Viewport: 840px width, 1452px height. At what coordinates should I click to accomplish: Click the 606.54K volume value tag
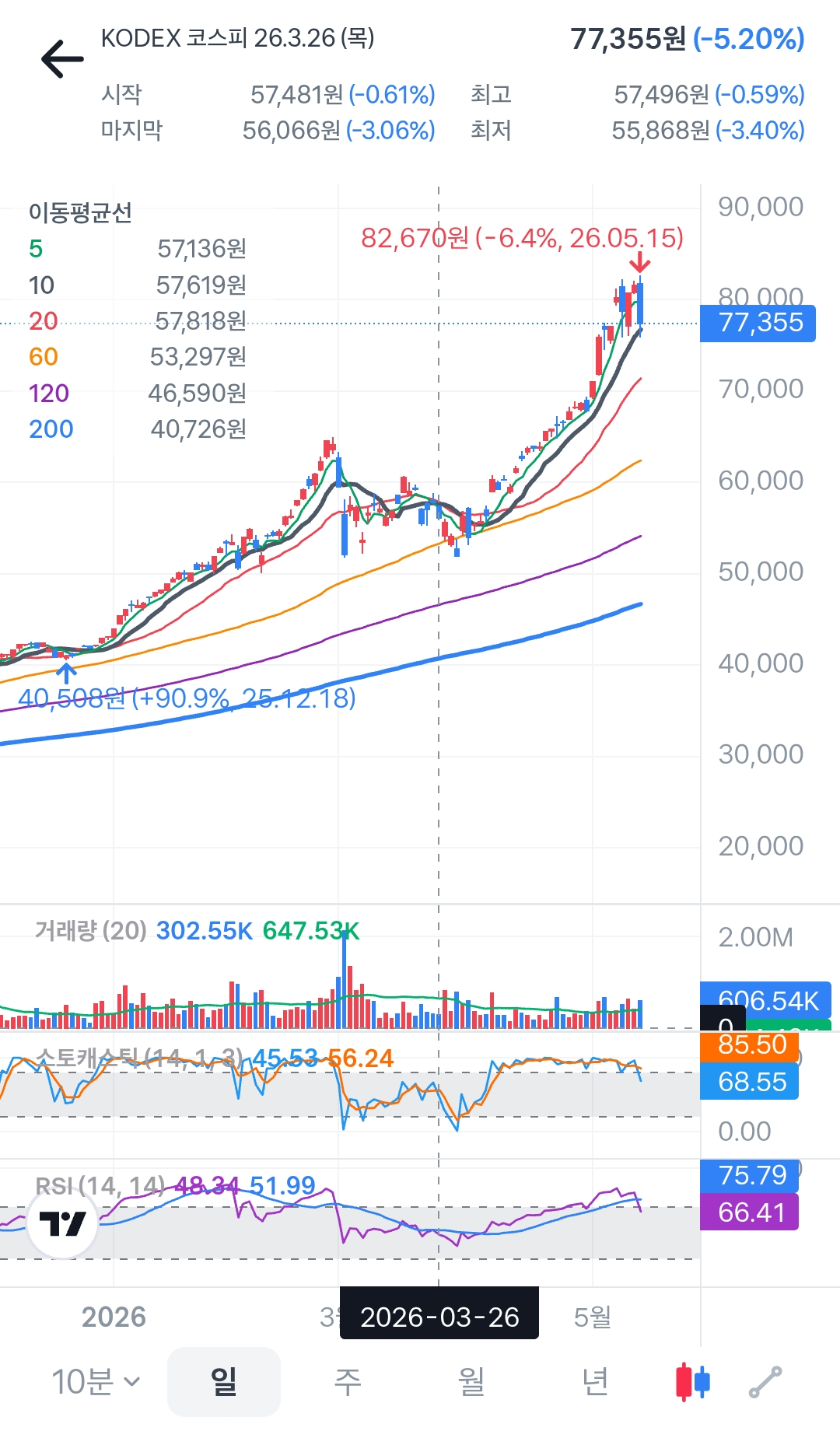pyautogui.click(x=765, y=1000)
